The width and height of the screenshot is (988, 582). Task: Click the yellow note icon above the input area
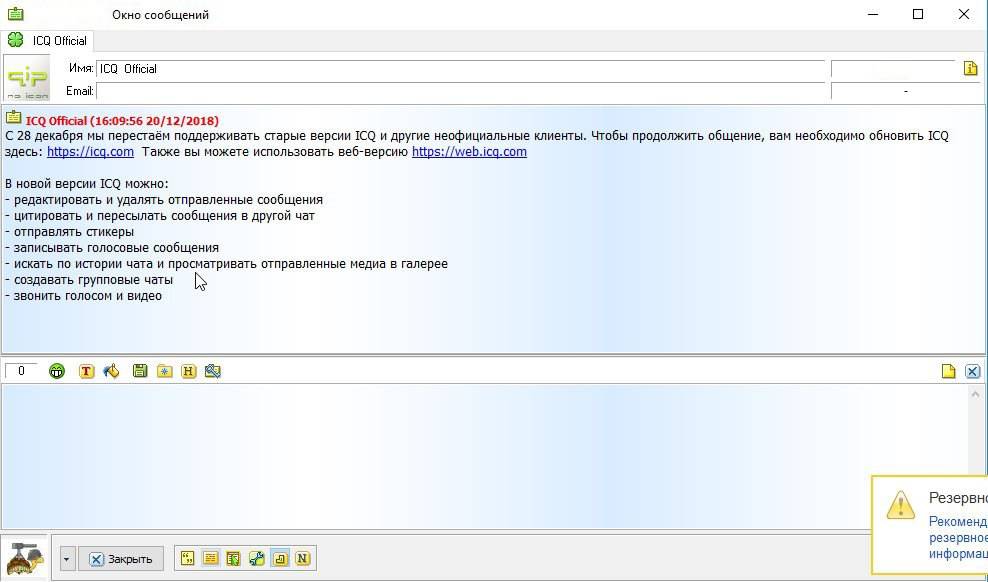point(948,371)
